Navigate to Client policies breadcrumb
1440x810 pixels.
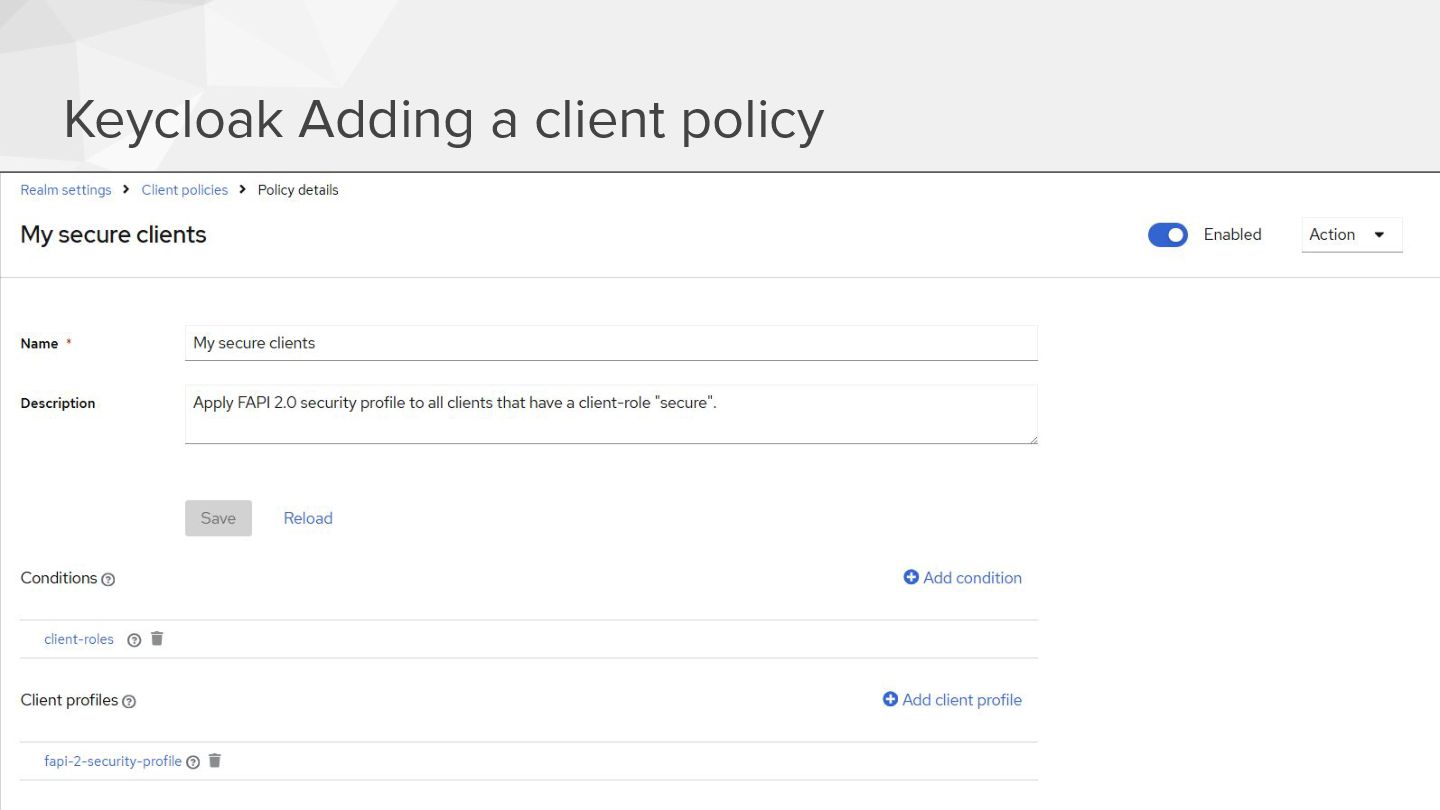[185, 190]
